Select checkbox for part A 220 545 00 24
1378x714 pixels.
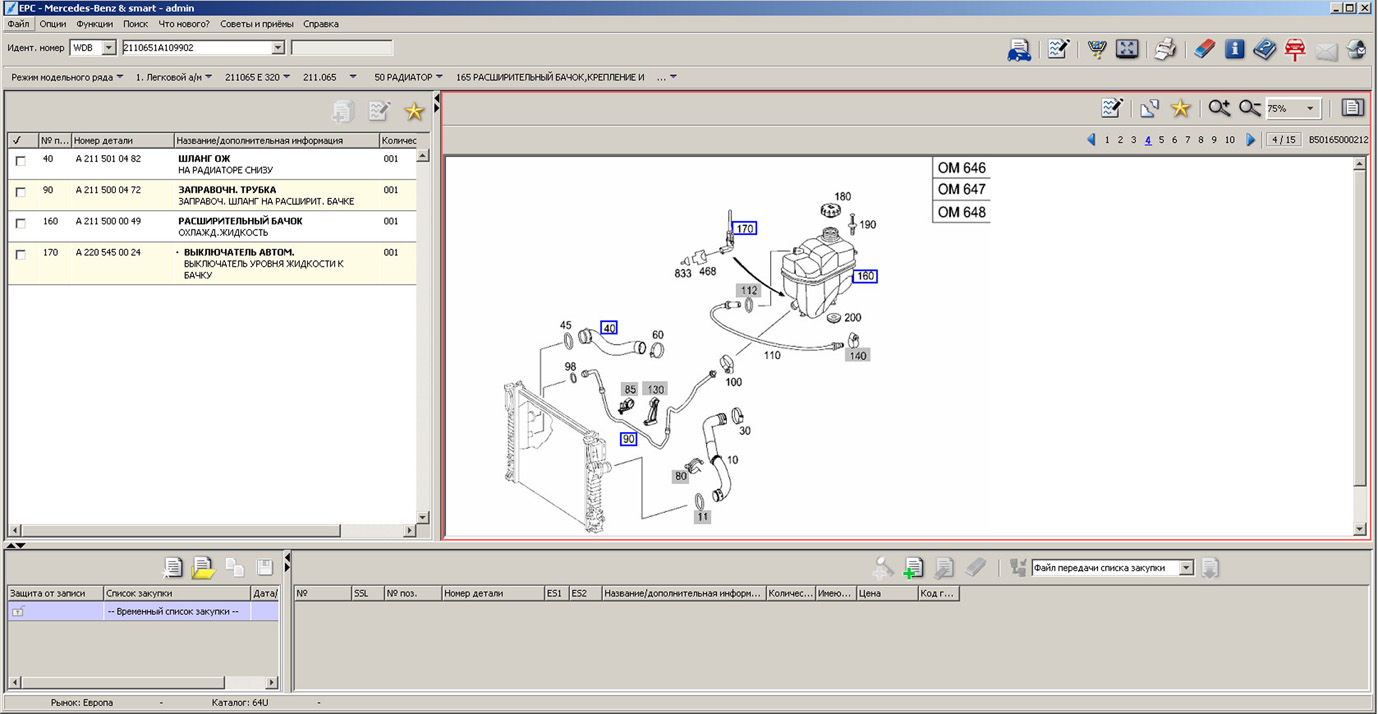point(20,255)
